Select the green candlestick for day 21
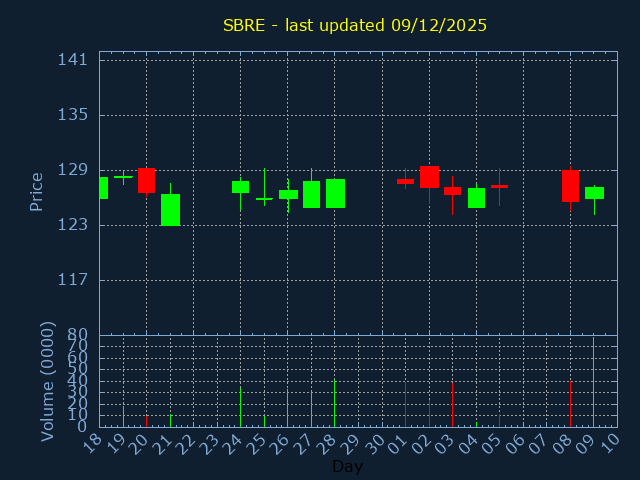Viewport: 640px width, 480px height. (170, 210)
